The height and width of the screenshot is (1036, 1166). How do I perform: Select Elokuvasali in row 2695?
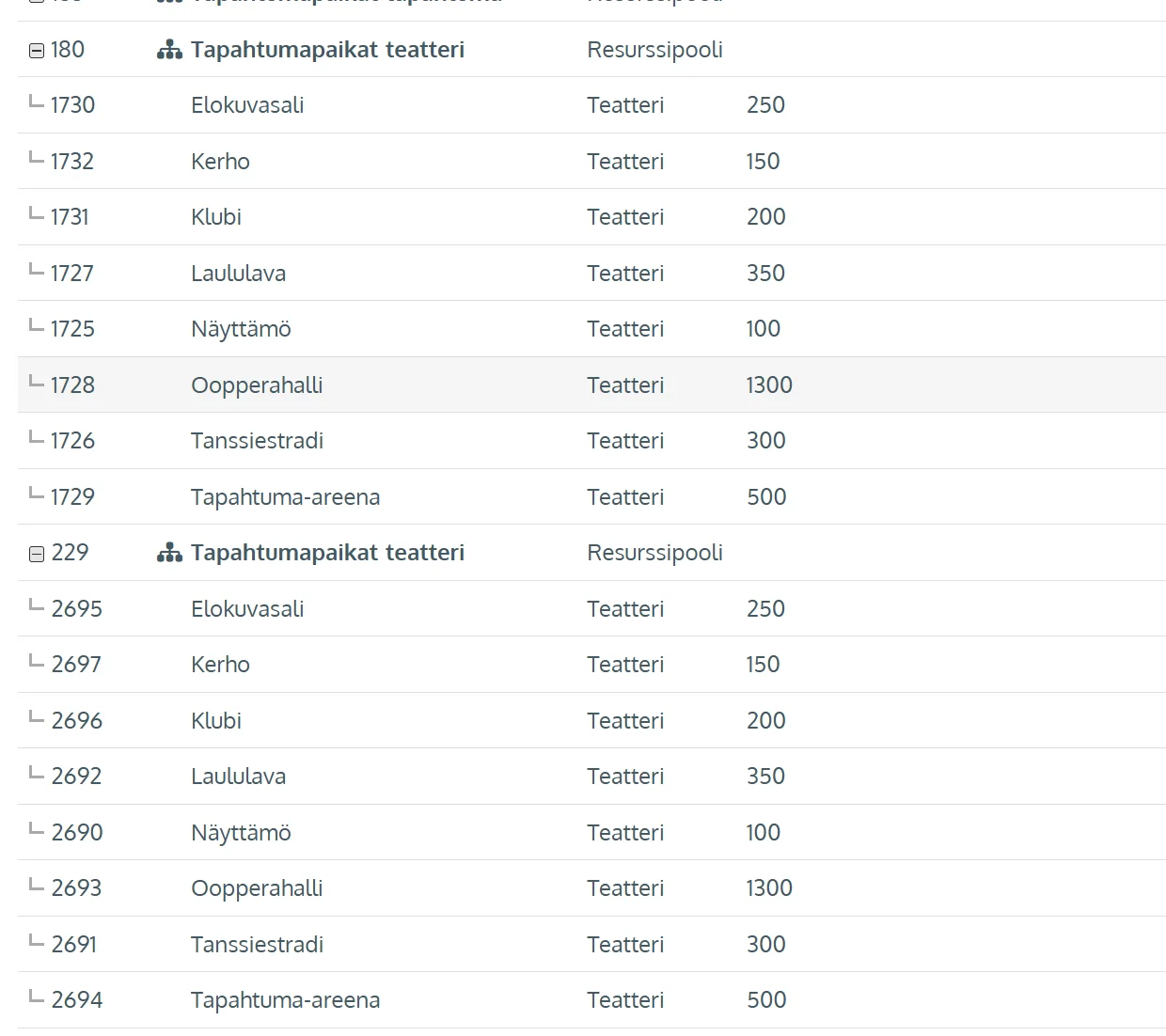247,609
